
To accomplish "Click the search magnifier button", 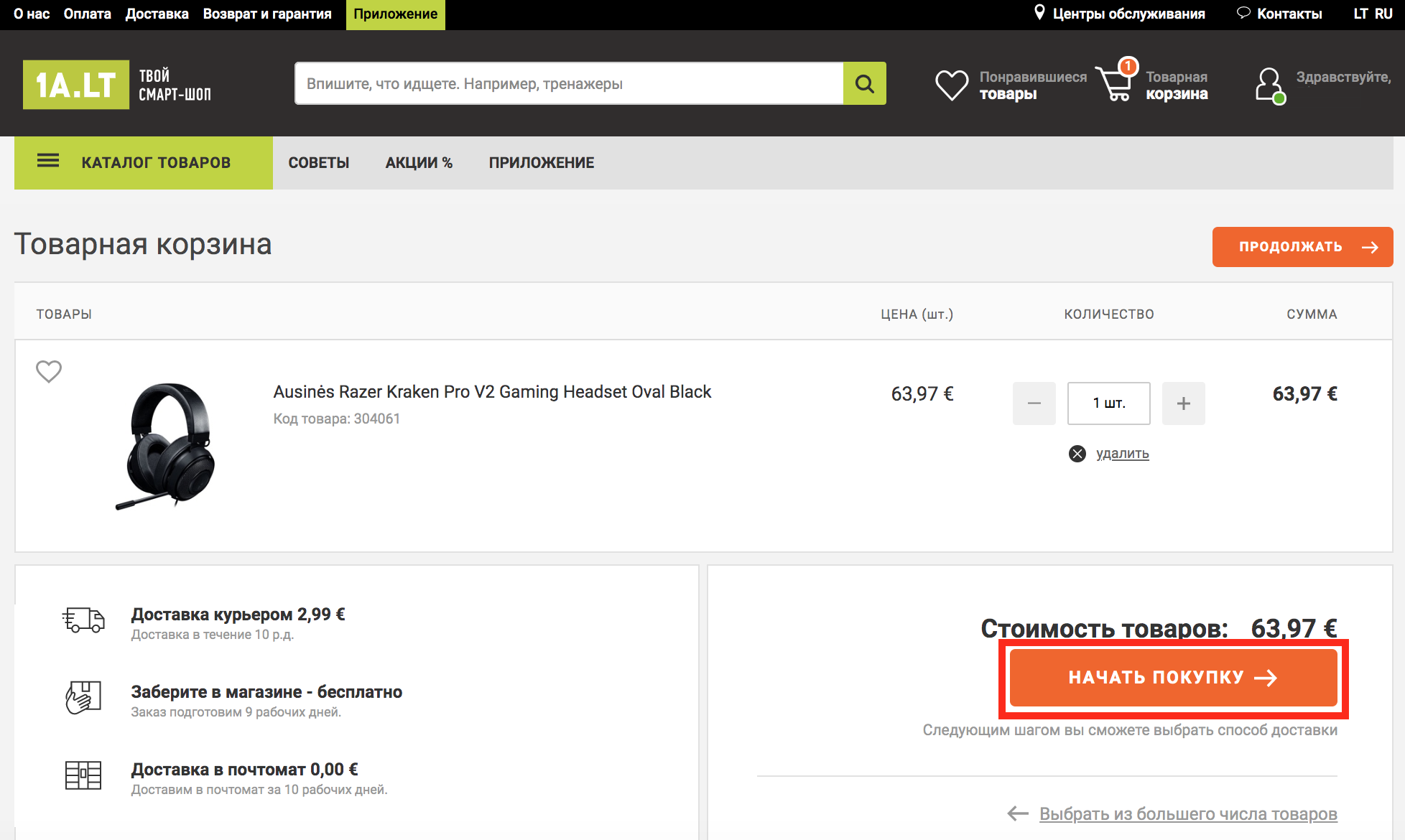I will click(865, 84).
